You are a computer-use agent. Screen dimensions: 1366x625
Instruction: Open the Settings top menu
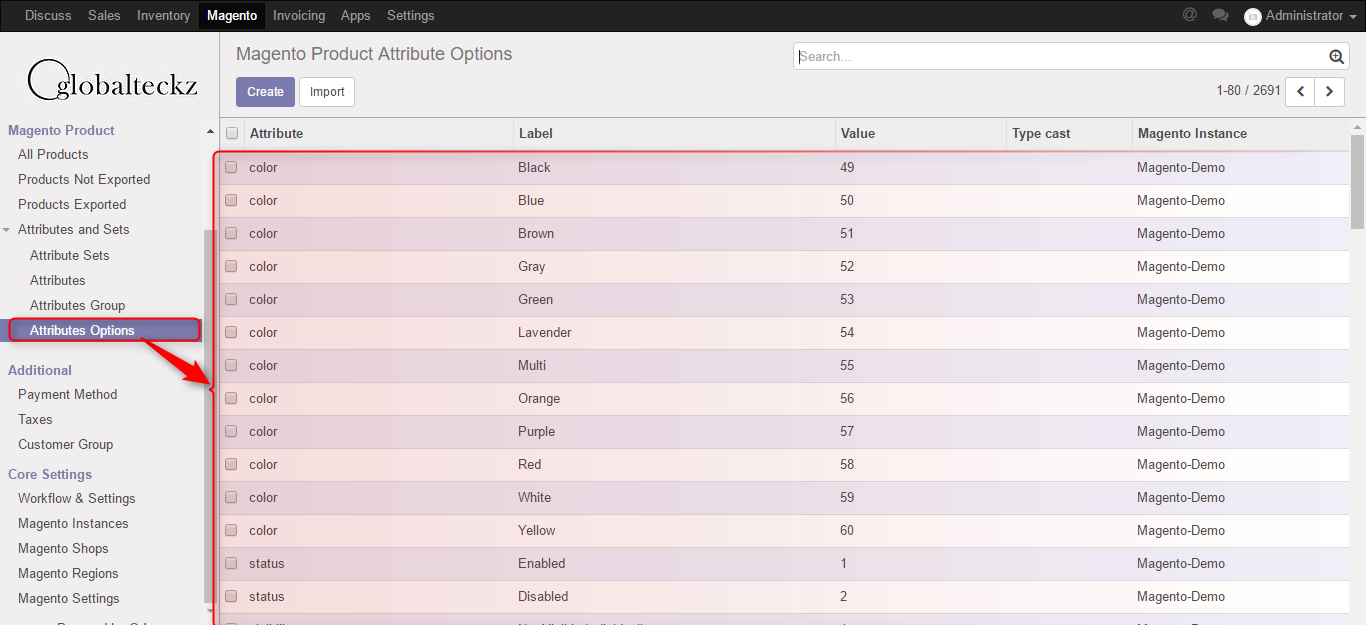click(410, 15)
